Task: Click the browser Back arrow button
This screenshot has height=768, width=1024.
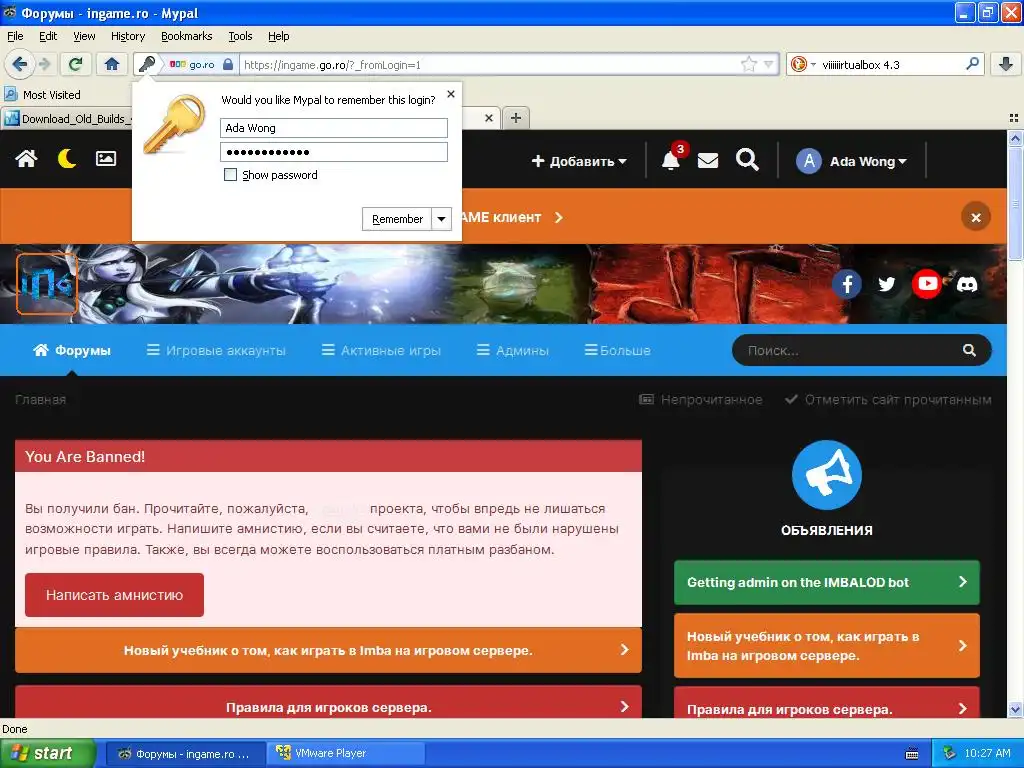Action: [19, 64]
